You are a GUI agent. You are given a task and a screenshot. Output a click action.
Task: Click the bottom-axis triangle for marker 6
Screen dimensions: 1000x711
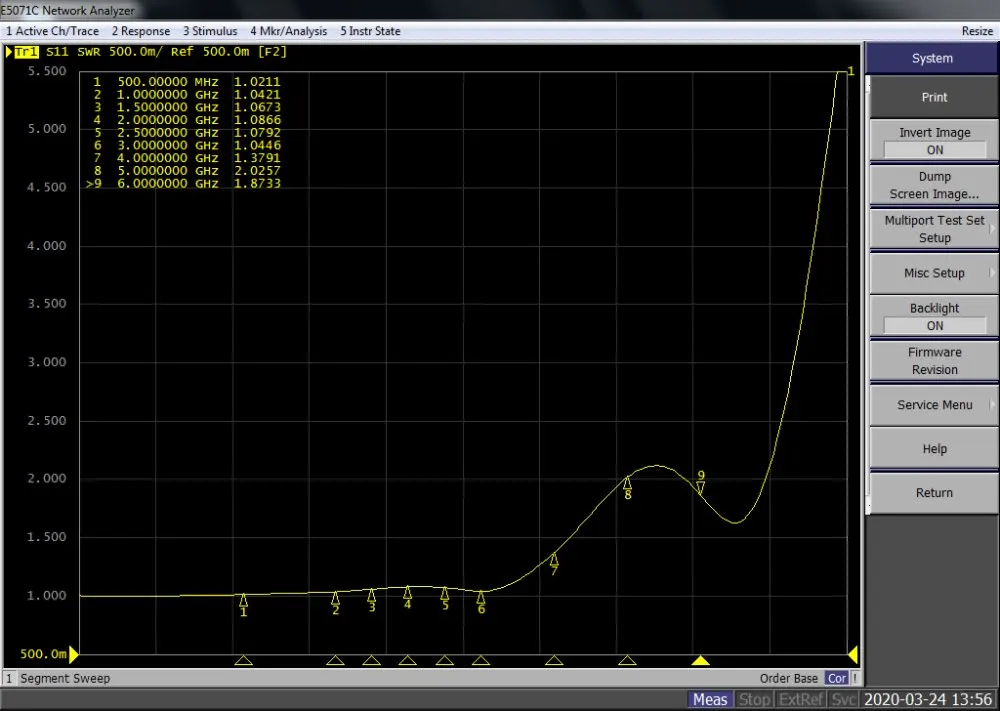coord(481,661)
